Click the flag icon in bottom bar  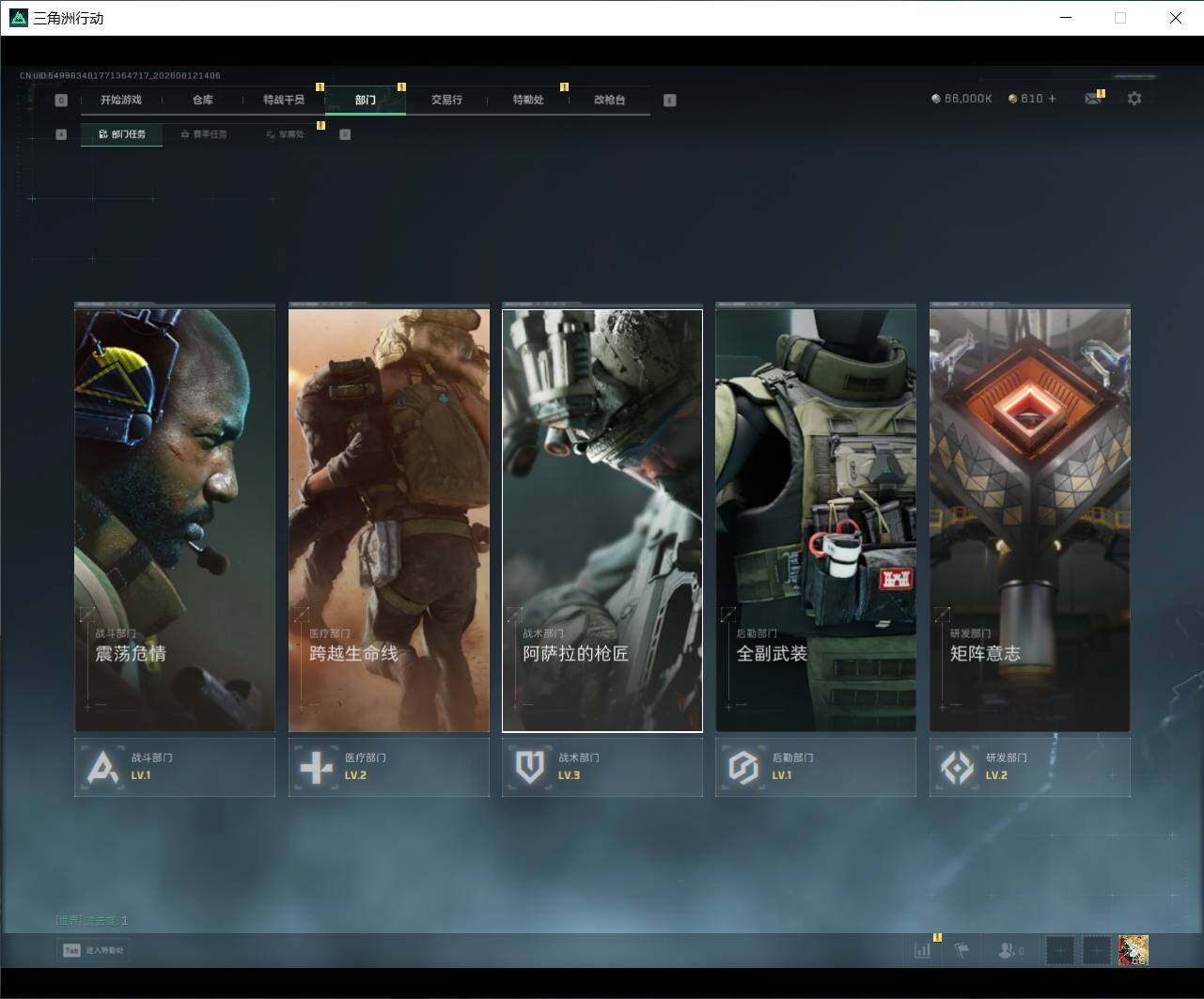962,950
